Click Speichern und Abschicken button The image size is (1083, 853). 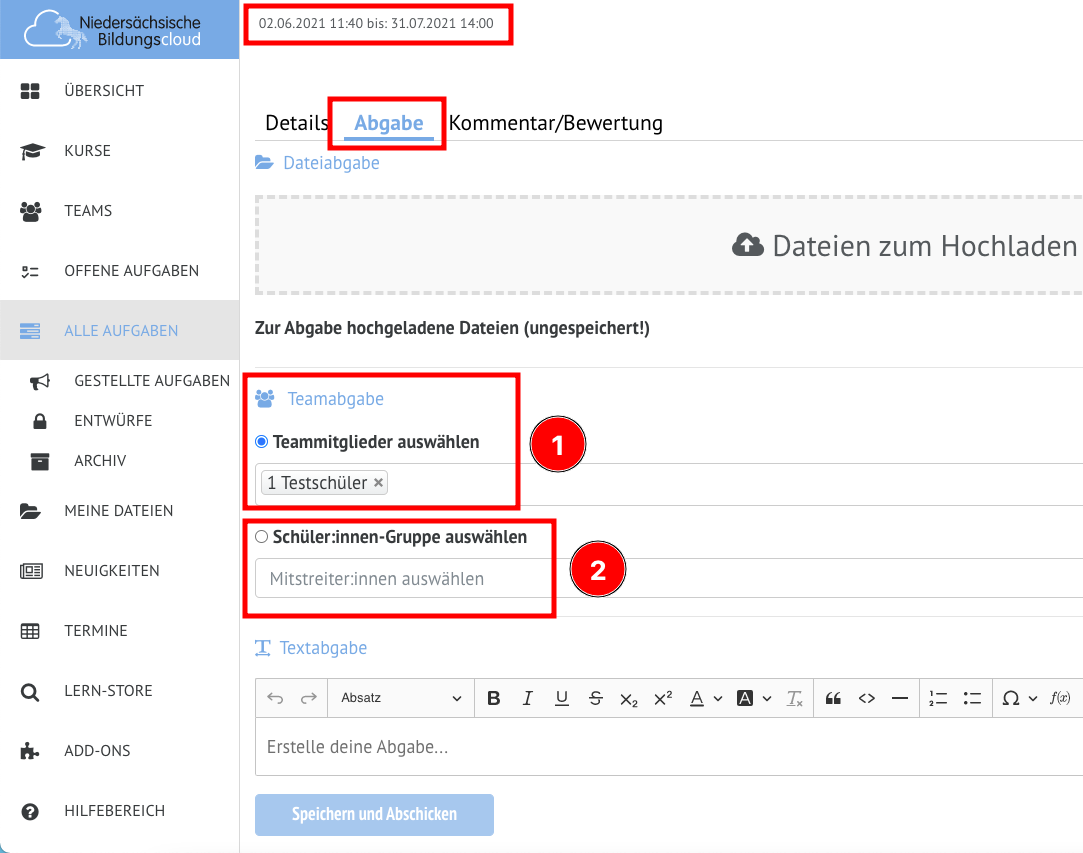point(374,814)
